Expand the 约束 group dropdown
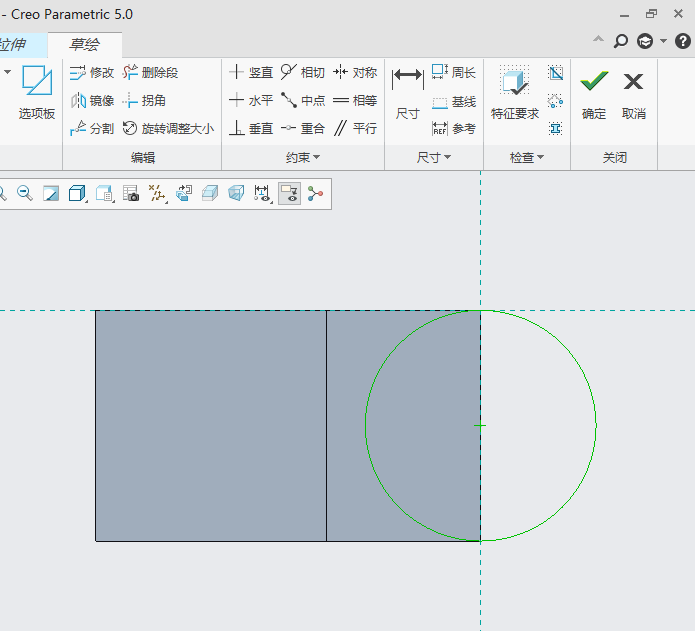Screen dimensions: 695x631 [303, 158]
